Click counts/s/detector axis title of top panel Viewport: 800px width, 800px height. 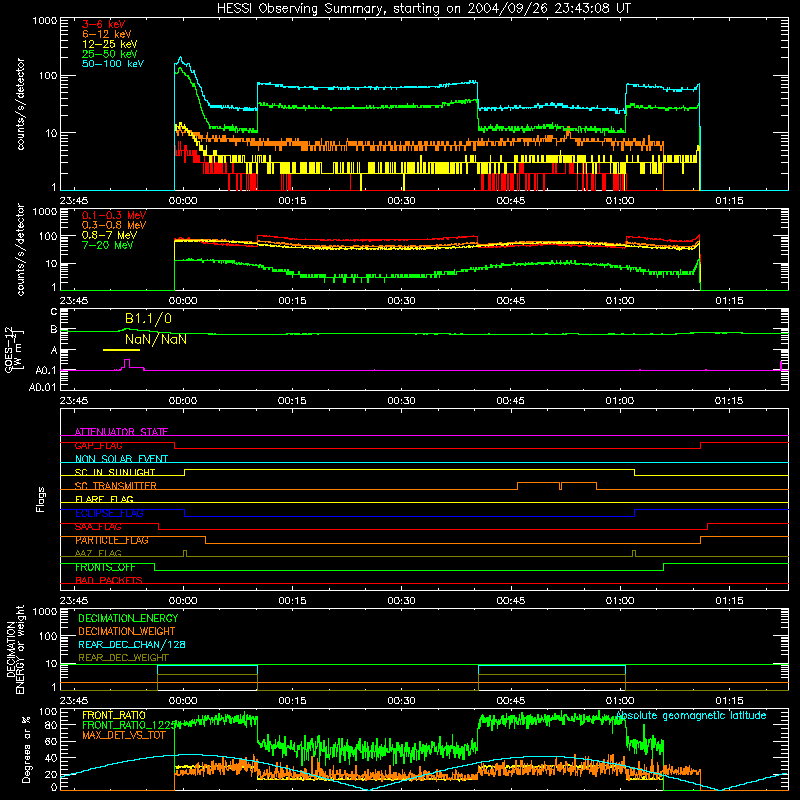point(20,104)
